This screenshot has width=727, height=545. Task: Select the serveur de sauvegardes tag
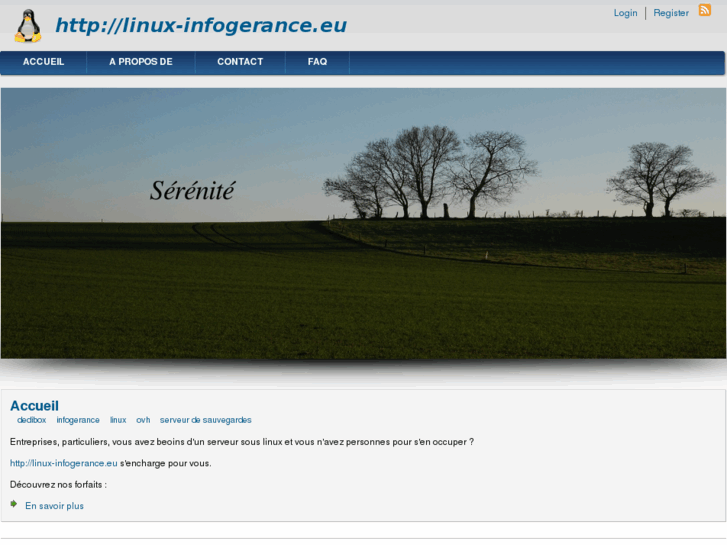pyautogui.click(x=205, y=420)
